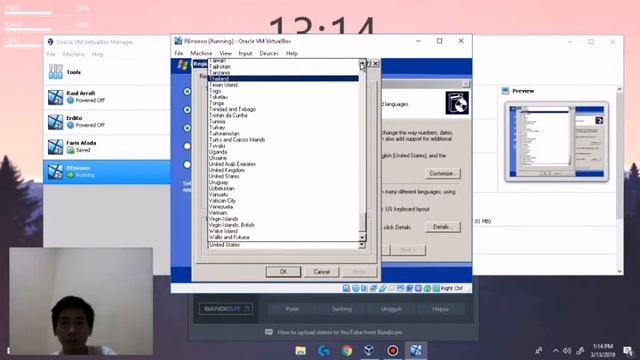640x360 pixels.
Task: Show hidden system tray icons chevron
Action: pos(556,351)
